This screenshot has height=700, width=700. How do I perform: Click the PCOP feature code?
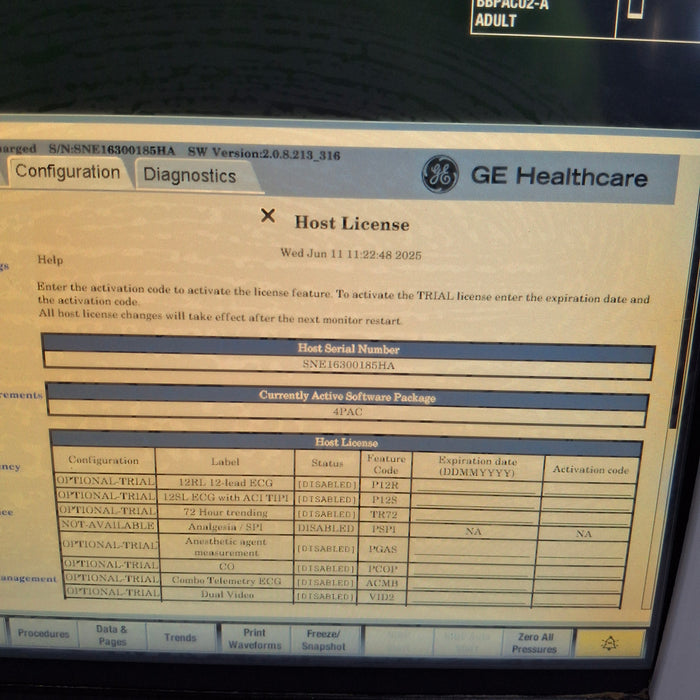point(382,569)
